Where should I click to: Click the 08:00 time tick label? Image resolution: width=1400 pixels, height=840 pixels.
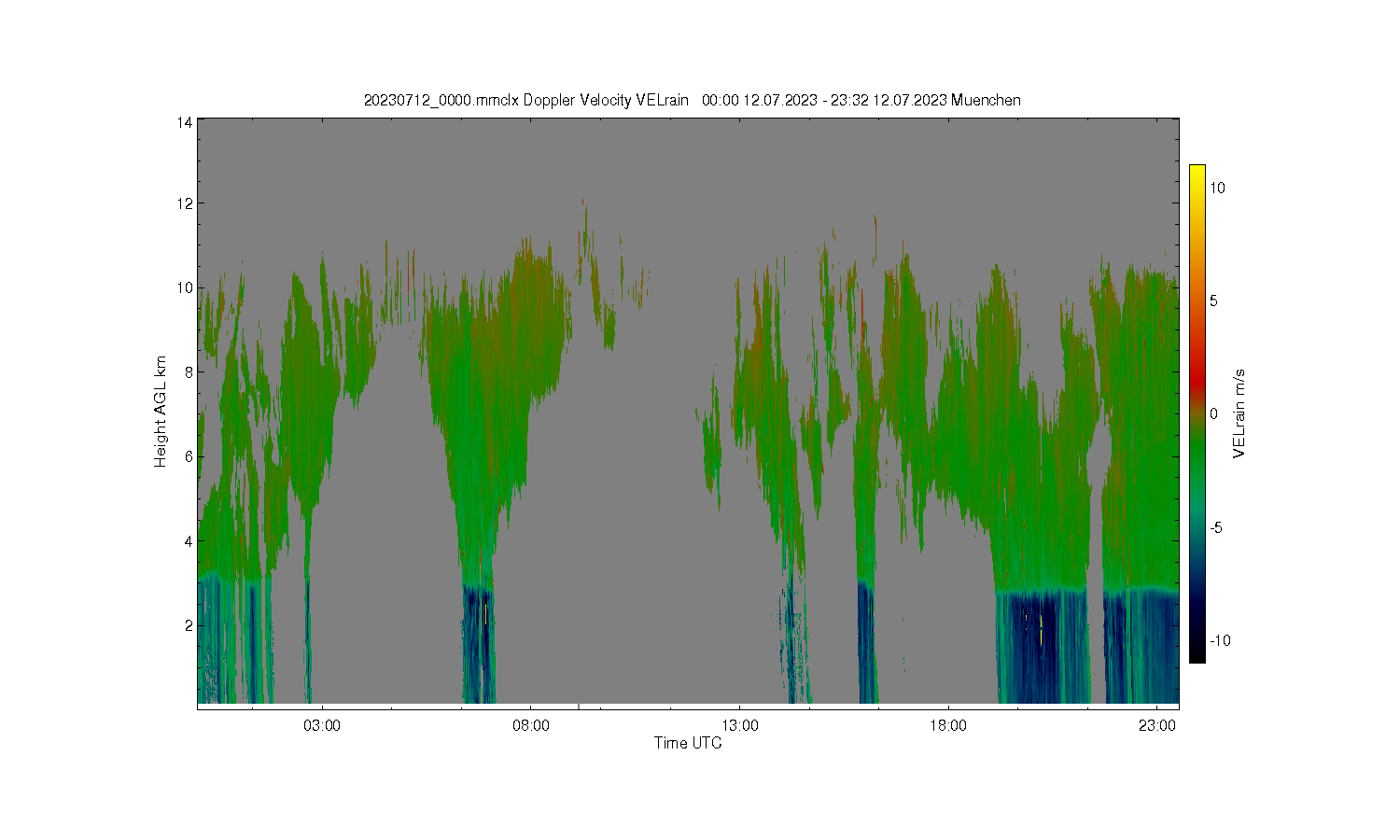[x=531, y=725]
